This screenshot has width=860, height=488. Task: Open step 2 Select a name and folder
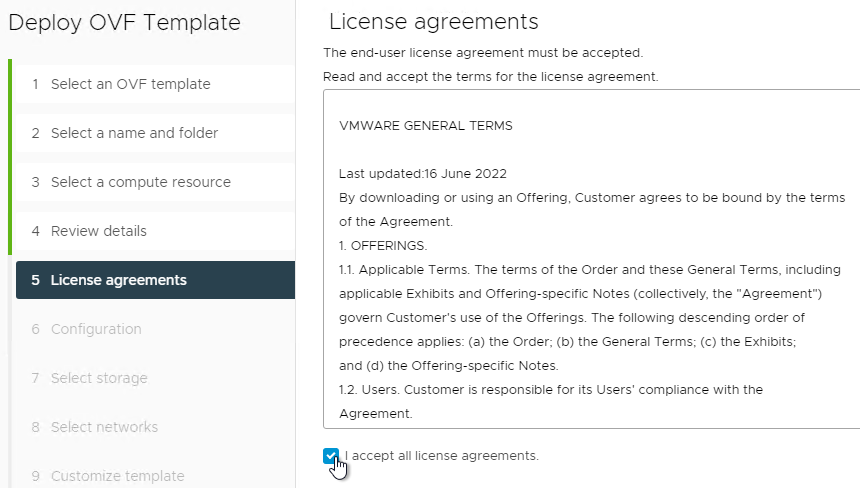155,133
